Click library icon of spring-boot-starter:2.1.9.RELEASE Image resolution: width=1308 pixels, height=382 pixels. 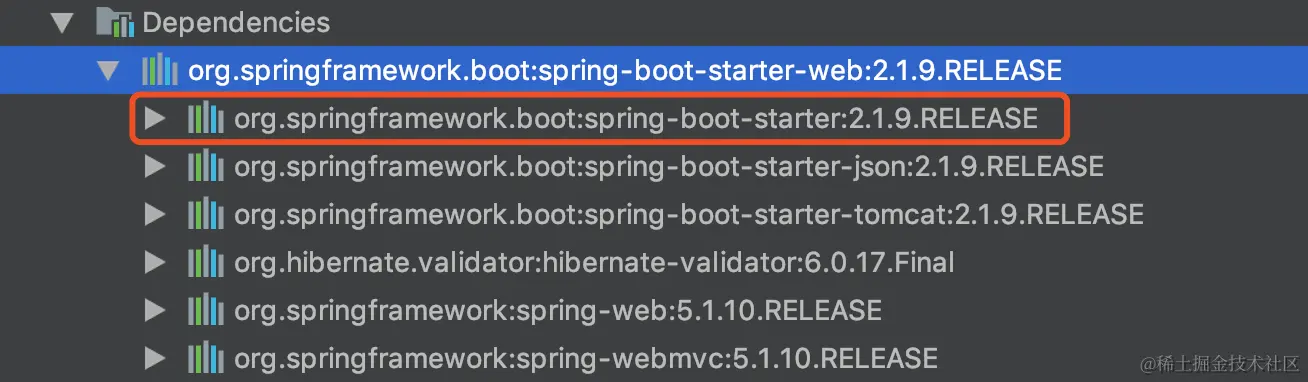pos(206,119)
